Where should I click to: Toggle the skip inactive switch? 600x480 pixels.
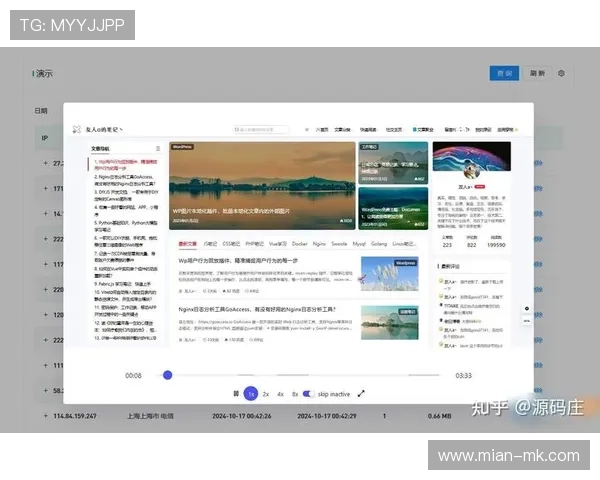pyautogui.click(x=308, y=394)
